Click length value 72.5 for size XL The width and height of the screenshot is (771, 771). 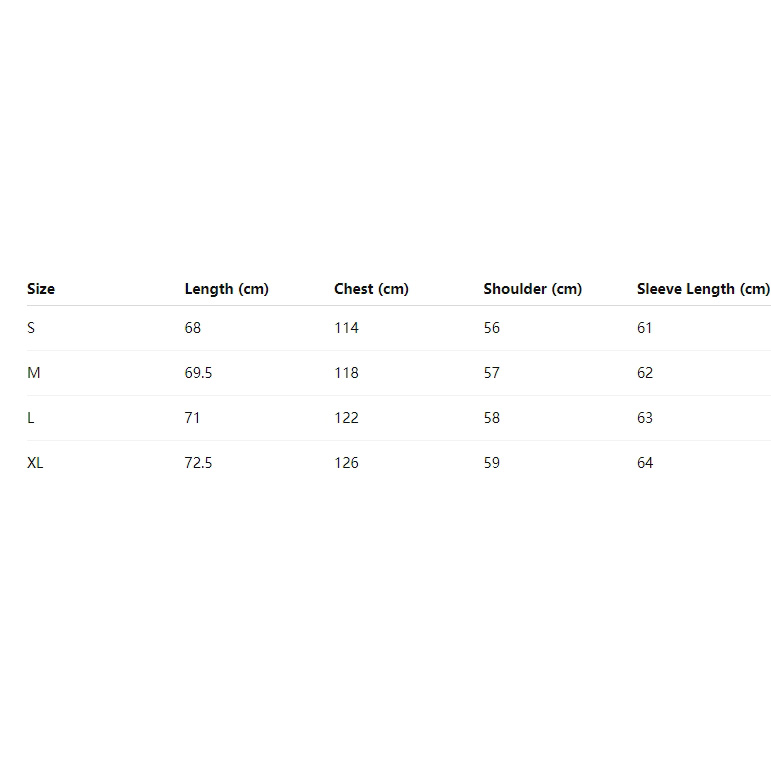pos(198,463)
